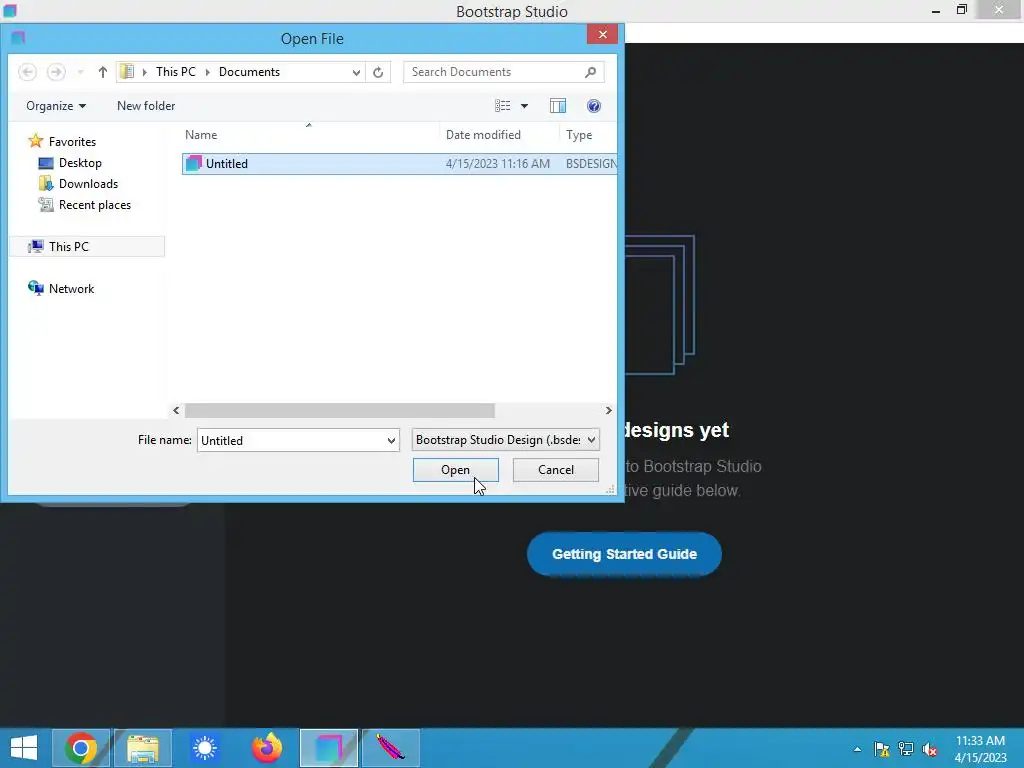Viewport: 1024px width, 768px height.
Task: Click date 4/15/2023 11:16 AM cell
Action: (498, 163)
